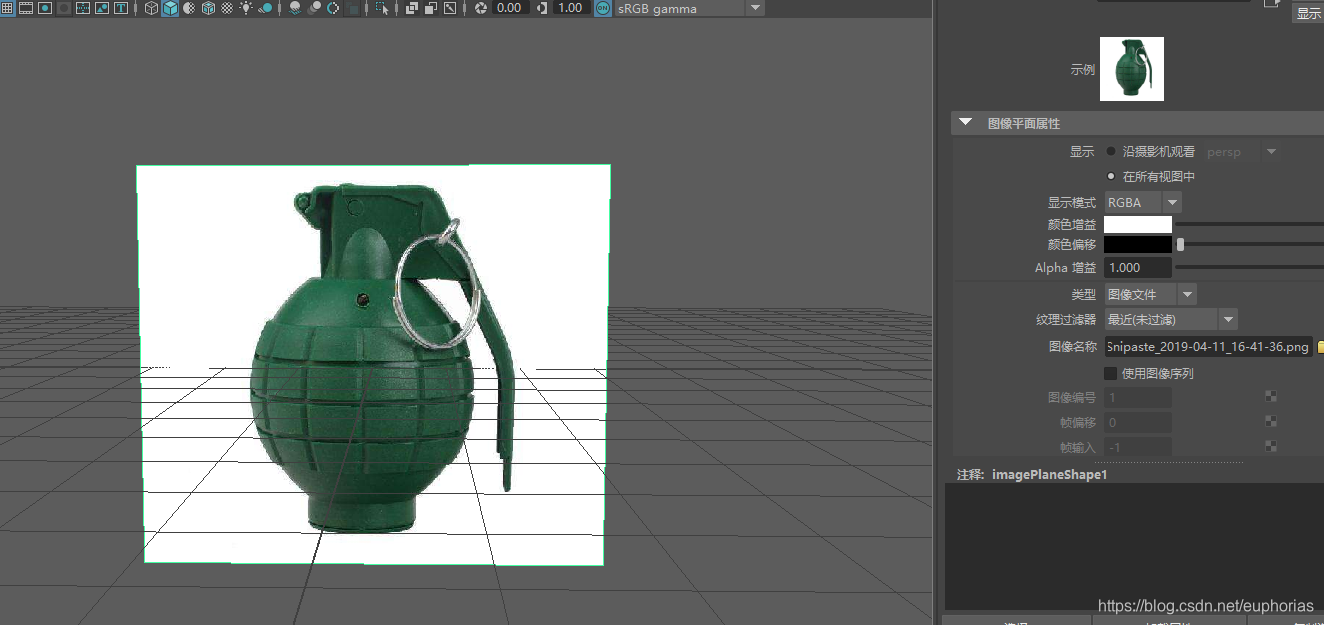This screenshot has height=625, width=1324.
Task: Toggle viewport shadows icon
Action: pyautogui.click(x=265, y=8)
